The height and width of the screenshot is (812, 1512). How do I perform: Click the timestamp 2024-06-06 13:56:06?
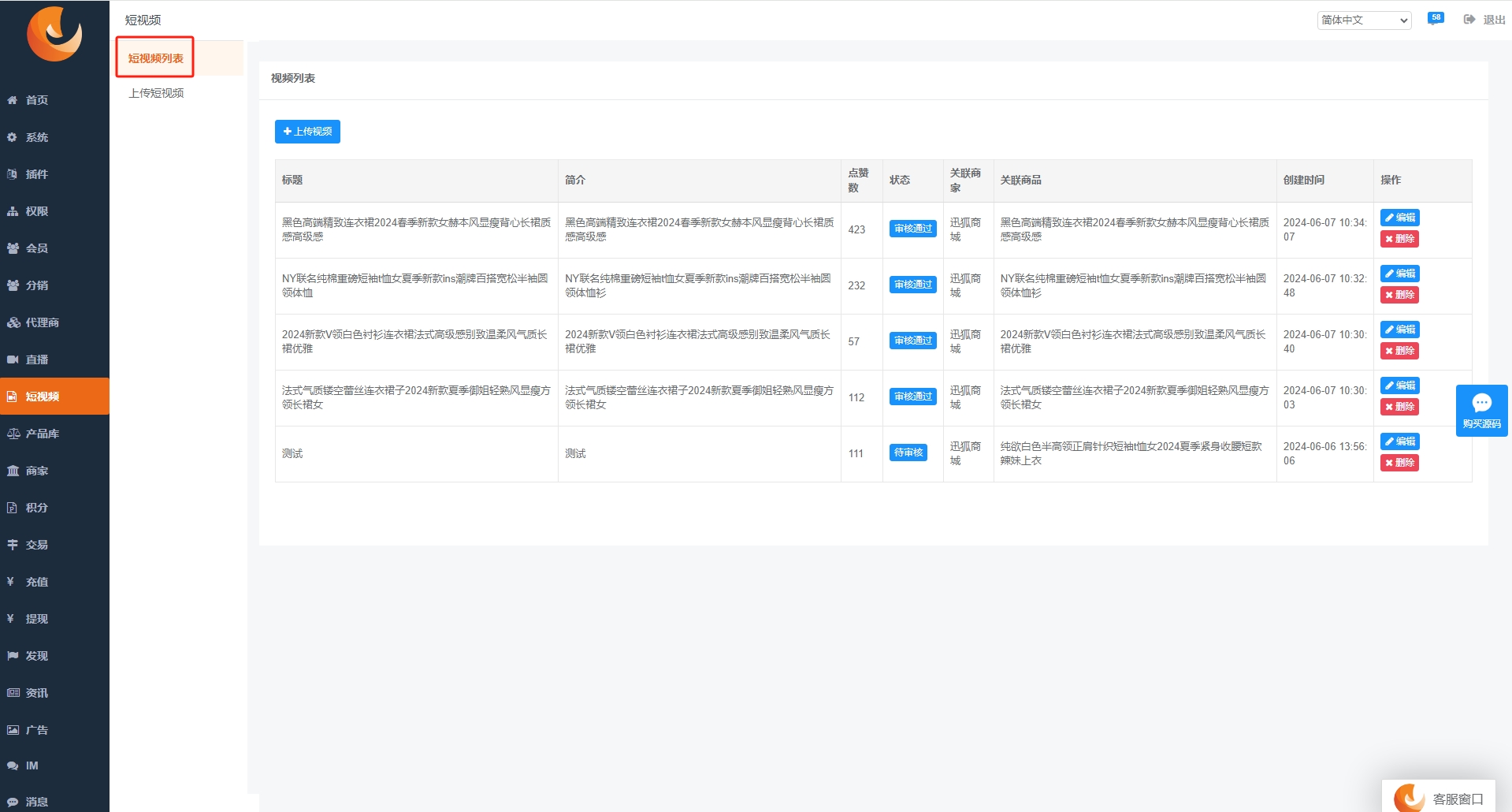pyautogui.click(x=1324, y=453)
